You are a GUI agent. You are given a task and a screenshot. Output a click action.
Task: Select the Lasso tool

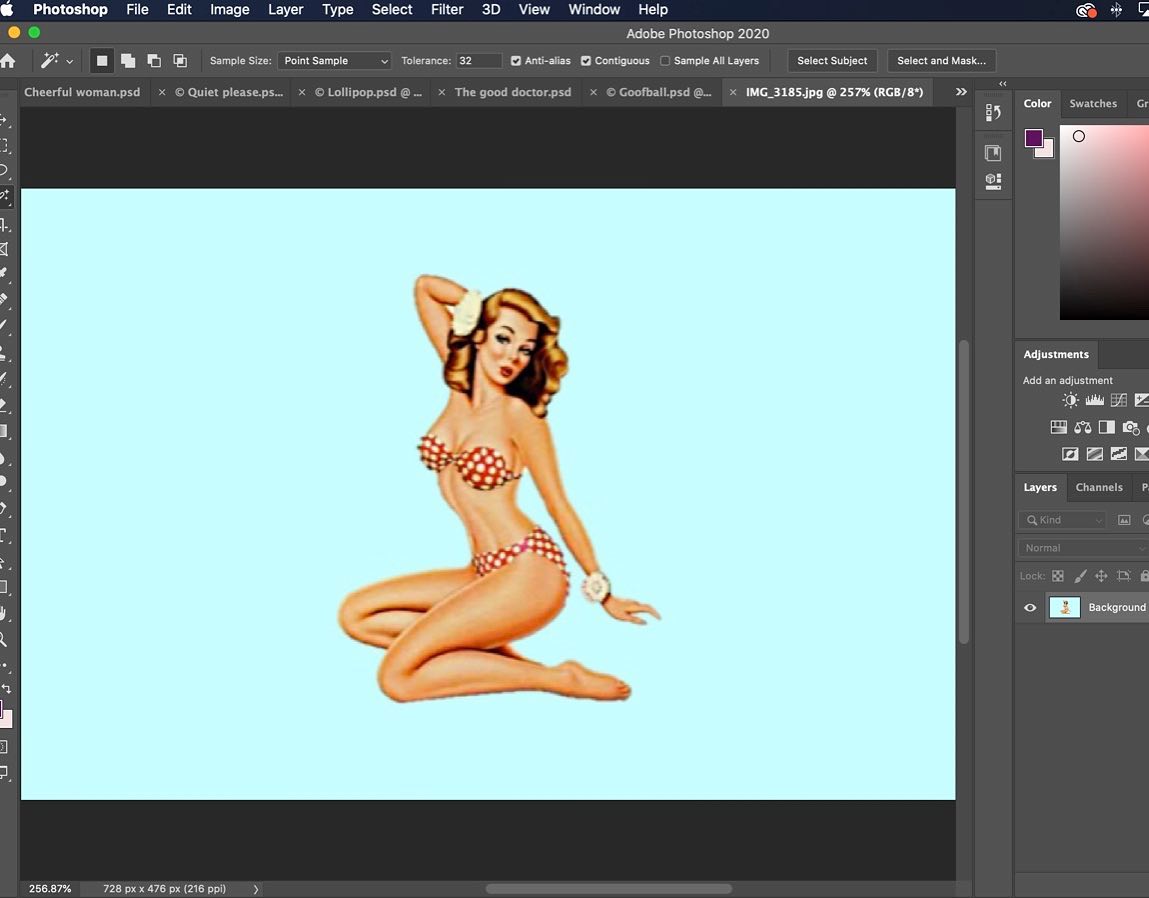point(4,171)
